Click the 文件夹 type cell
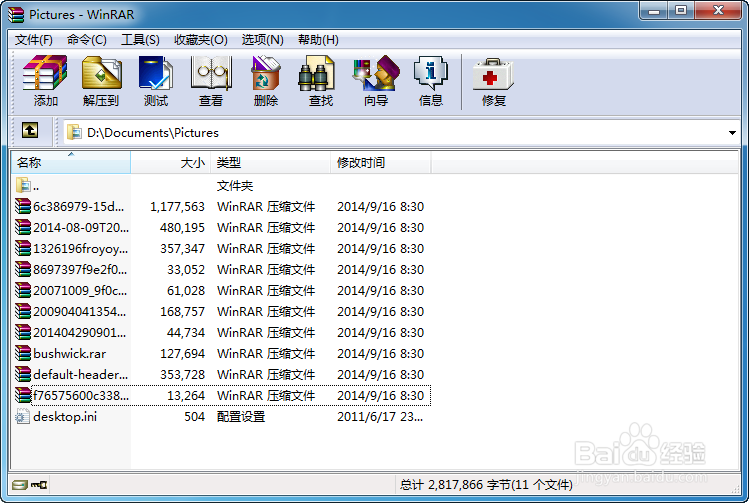This screenshot has height=503, width=749. 235,185
